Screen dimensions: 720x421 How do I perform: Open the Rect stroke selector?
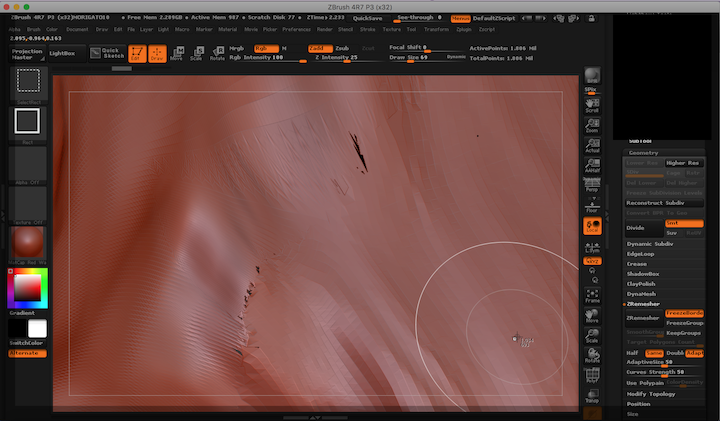pyautogui.click(x=27, y=124)
